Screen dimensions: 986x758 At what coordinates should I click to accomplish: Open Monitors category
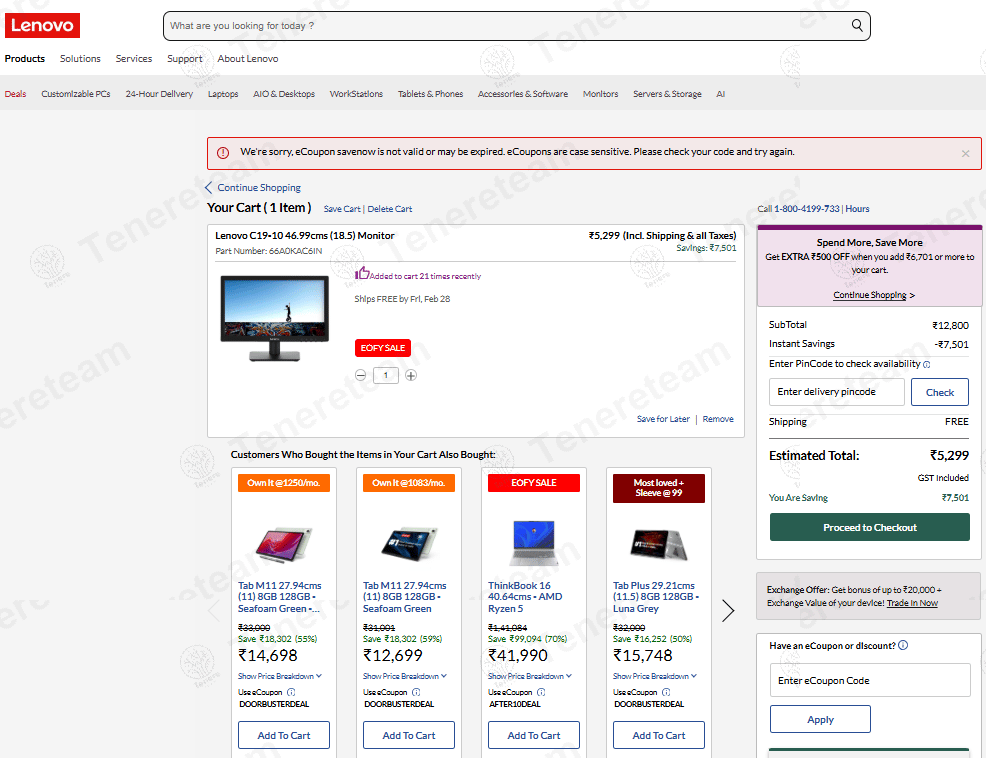[601, 94]
